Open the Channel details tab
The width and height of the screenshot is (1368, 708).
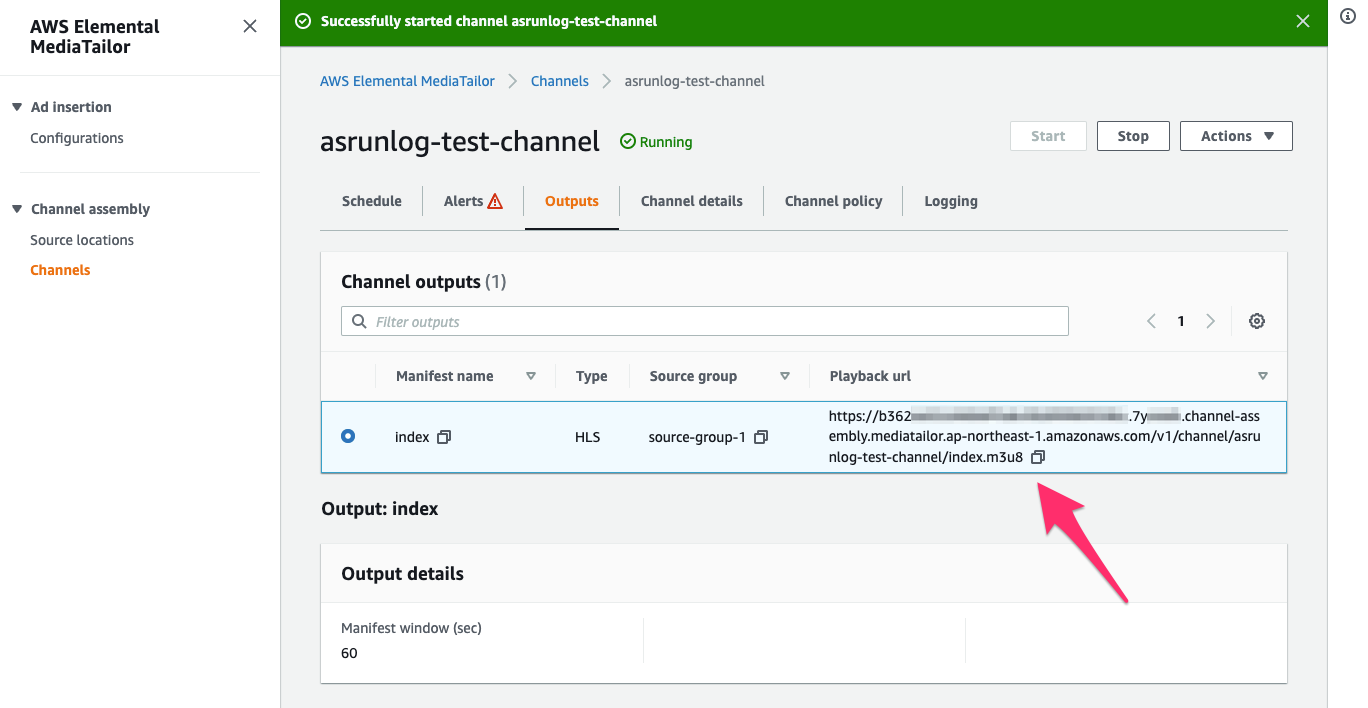click(x=692, y=201)
